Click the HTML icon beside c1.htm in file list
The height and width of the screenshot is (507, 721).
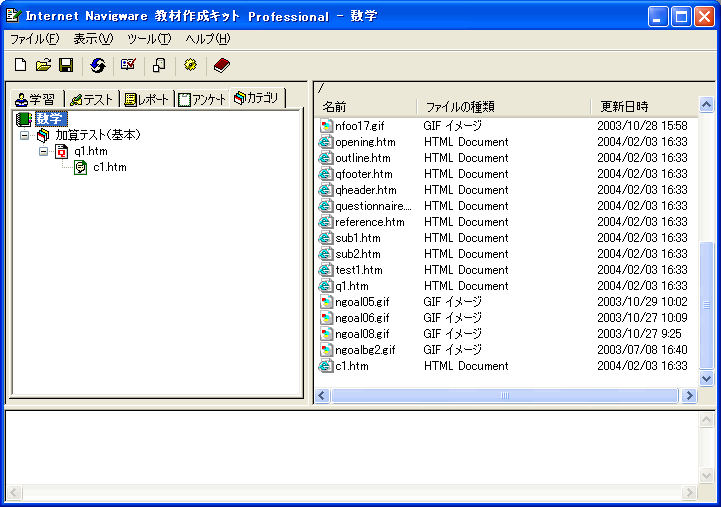(x=326, y=366)
